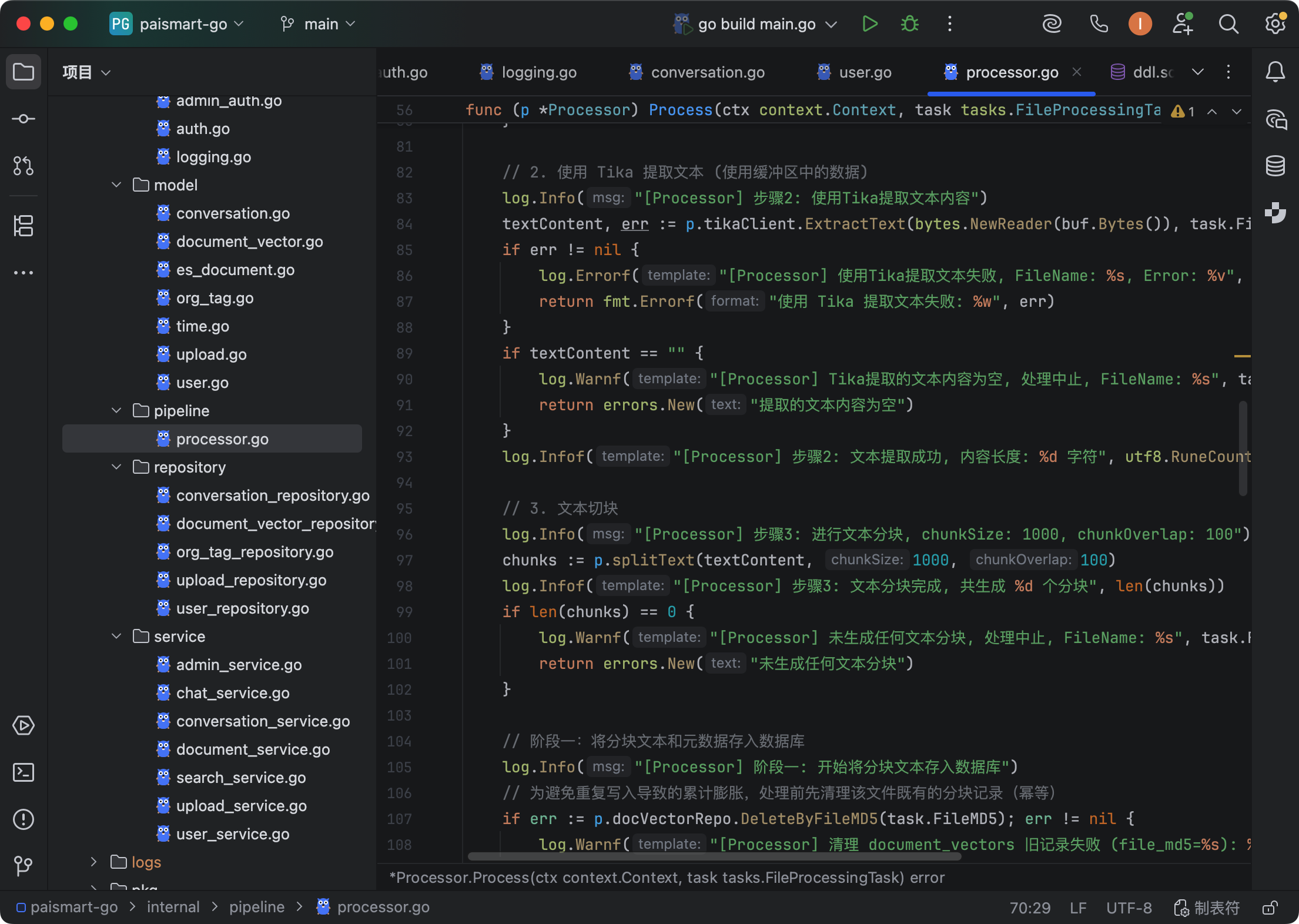Image resolution: width=1299 pixels, height=924 pixels.
Task: Open the Database tool window
Action: [x=1275, y=166]
